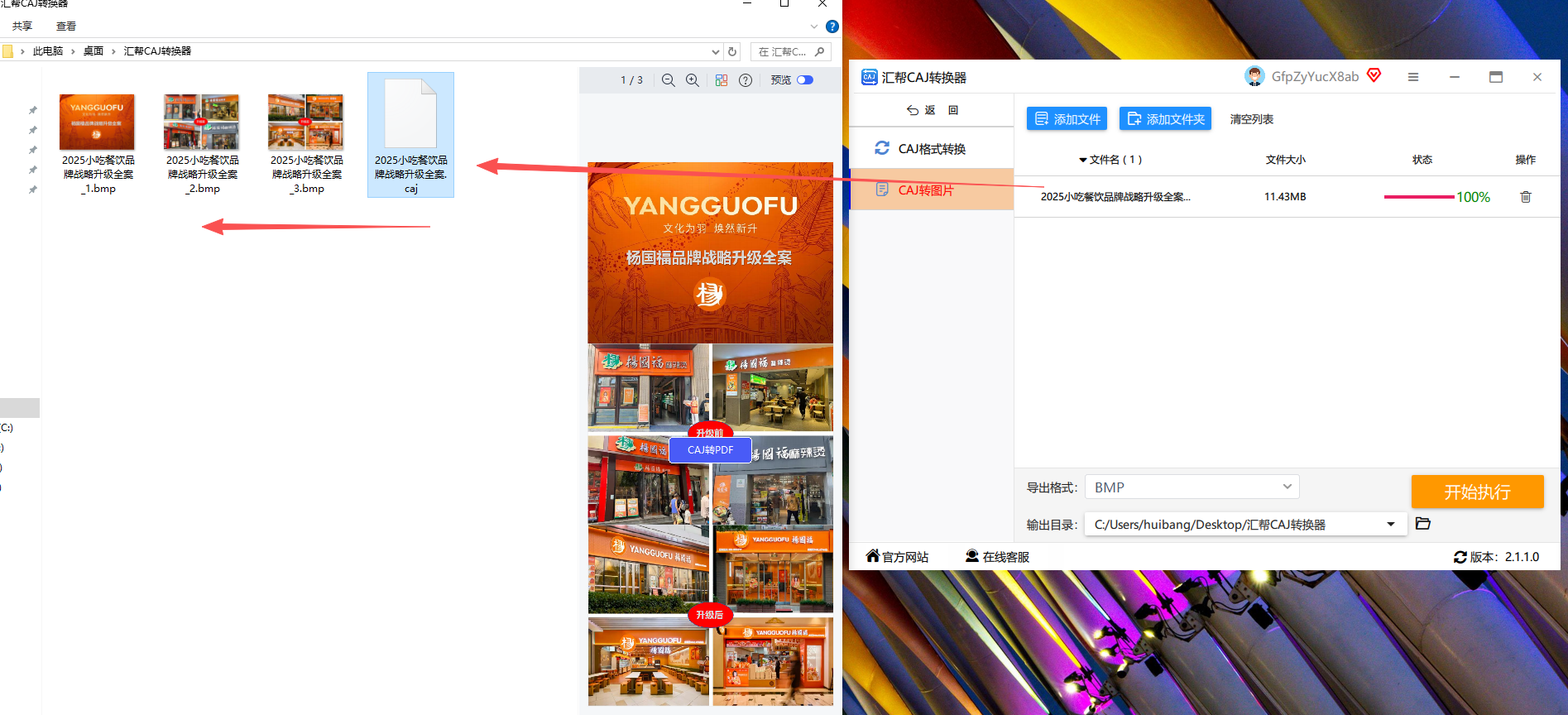Browse output folder with folder icon
Image resolution: width=1568 pixels, height=715 pixels.
pos(1423,524)
